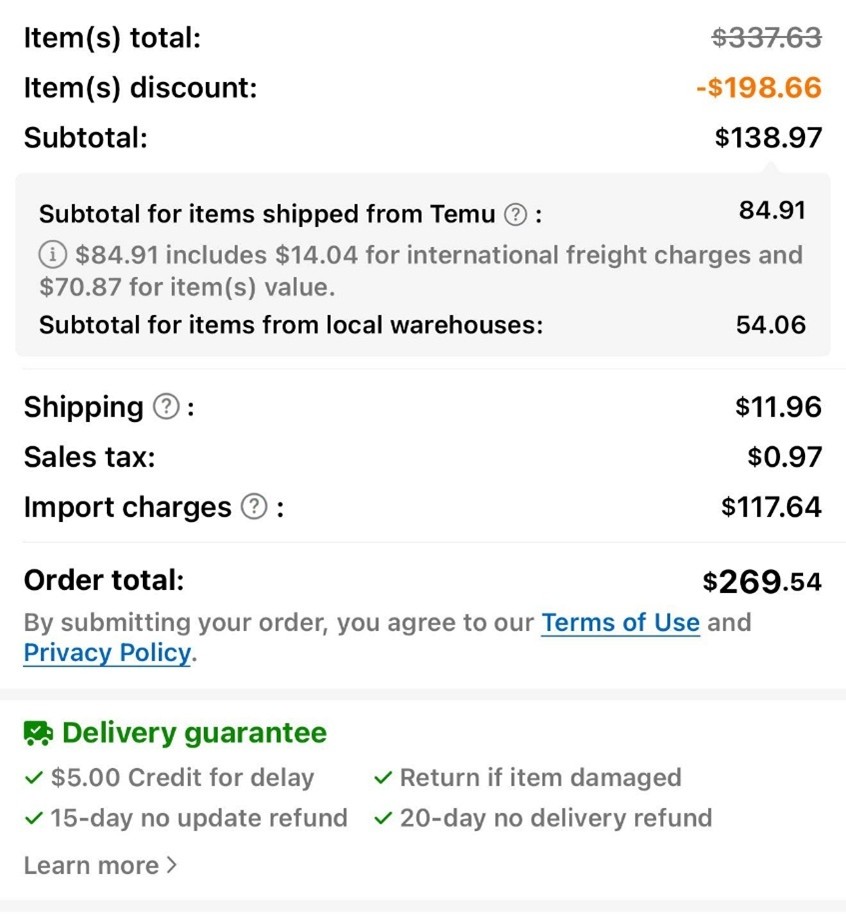Tap the $269.54 order total amount
This screenshot has height=922, width=846.
(762, 581)
